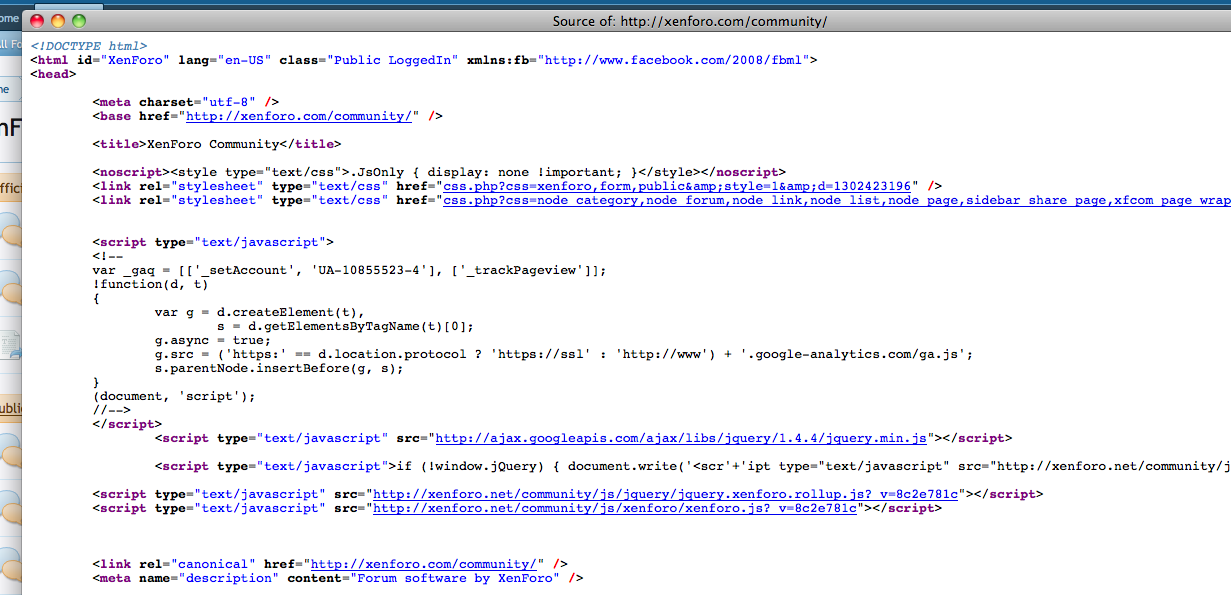Click the noscript .JsOnly style line
This screenshot has height=595, width=1231.
coord(439,172)
